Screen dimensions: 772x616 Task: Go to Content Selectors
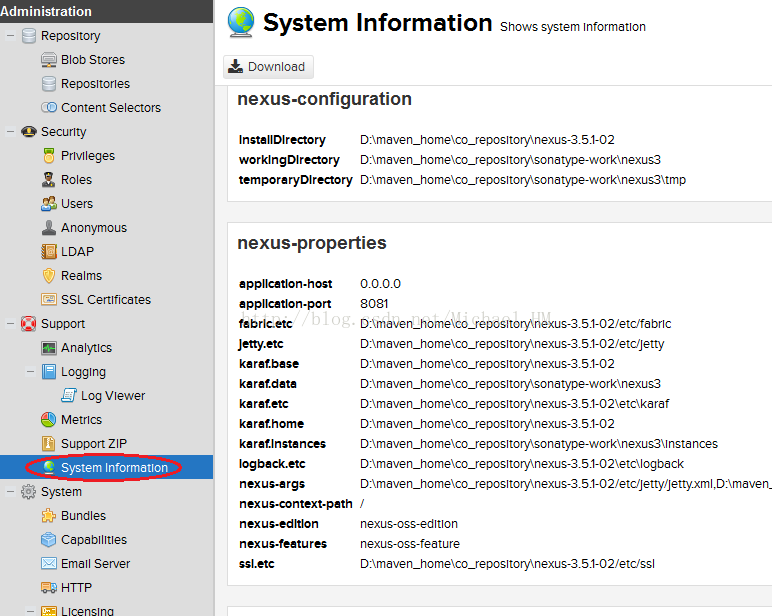point(111,108)
